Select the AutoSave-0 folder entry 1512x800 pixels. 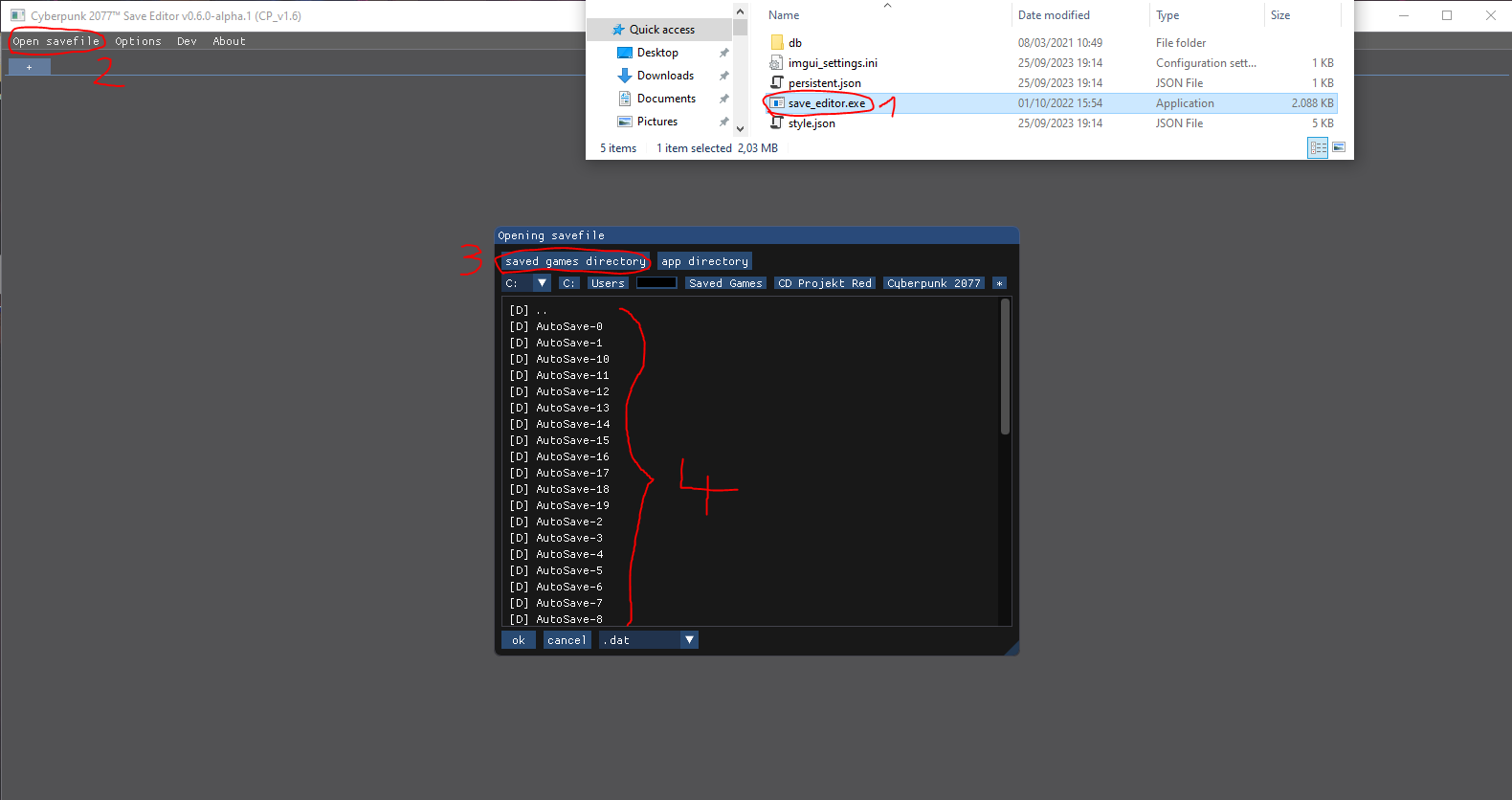[x=751, y=326]
